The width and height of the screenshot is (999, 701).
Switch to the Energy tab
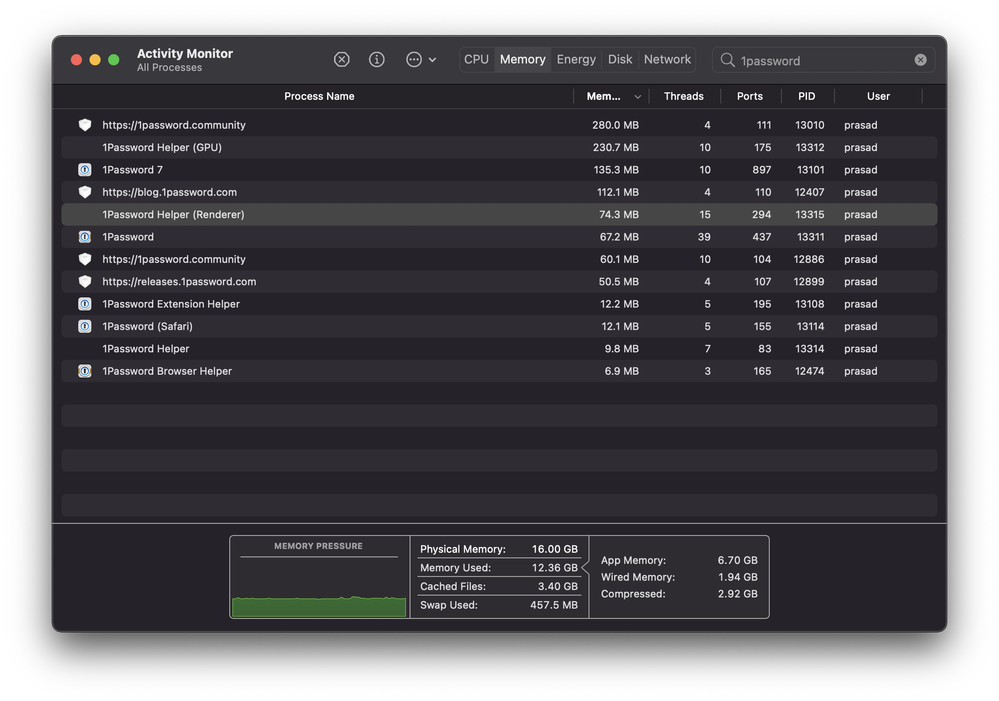pyautogui.click(x=576, y=60)
